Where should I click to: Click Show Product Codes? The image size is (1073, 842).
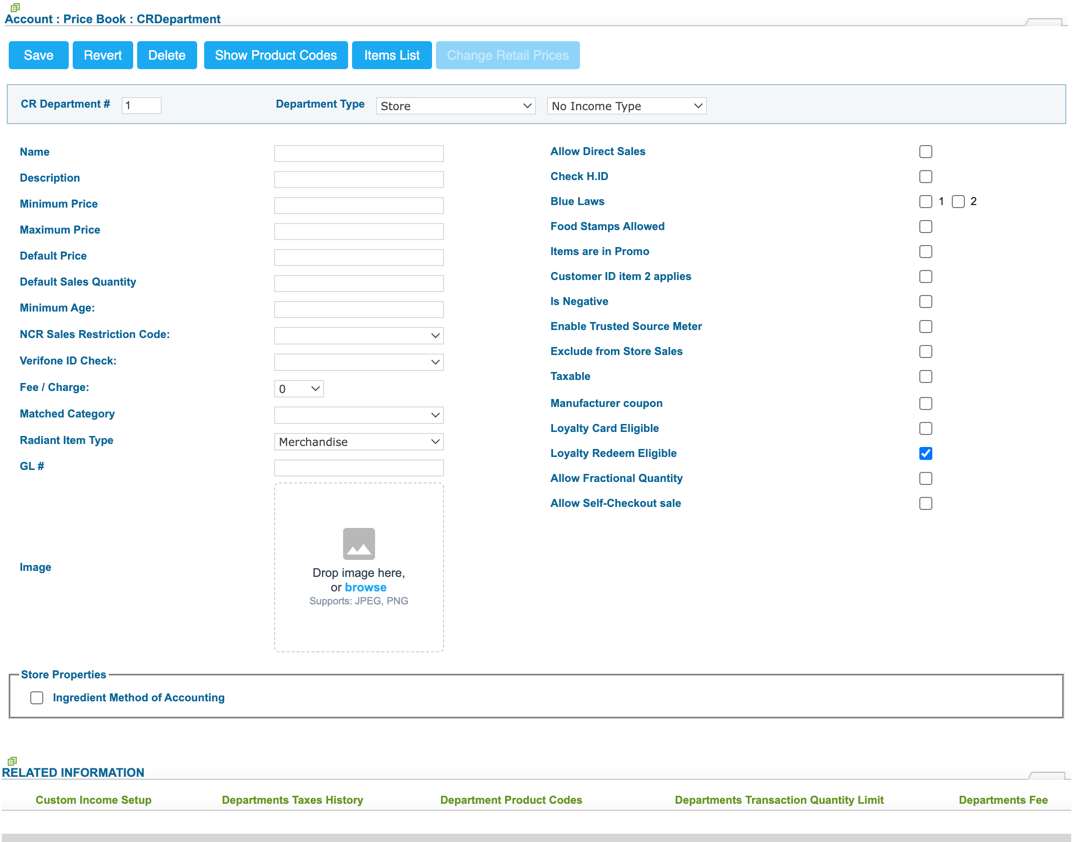275,55
